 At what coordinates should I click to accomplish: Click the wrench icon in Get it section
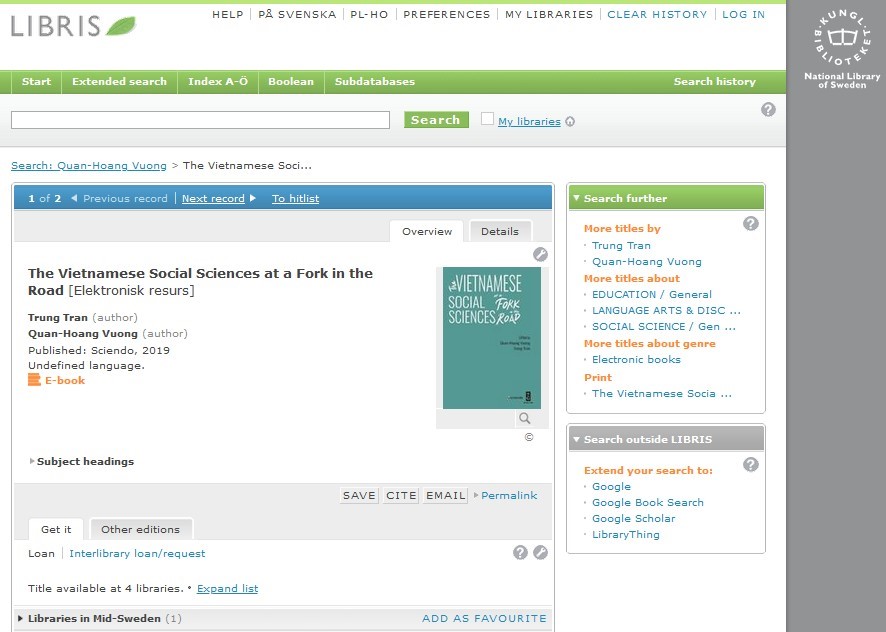pyautogui.click(x=540, y=552)
